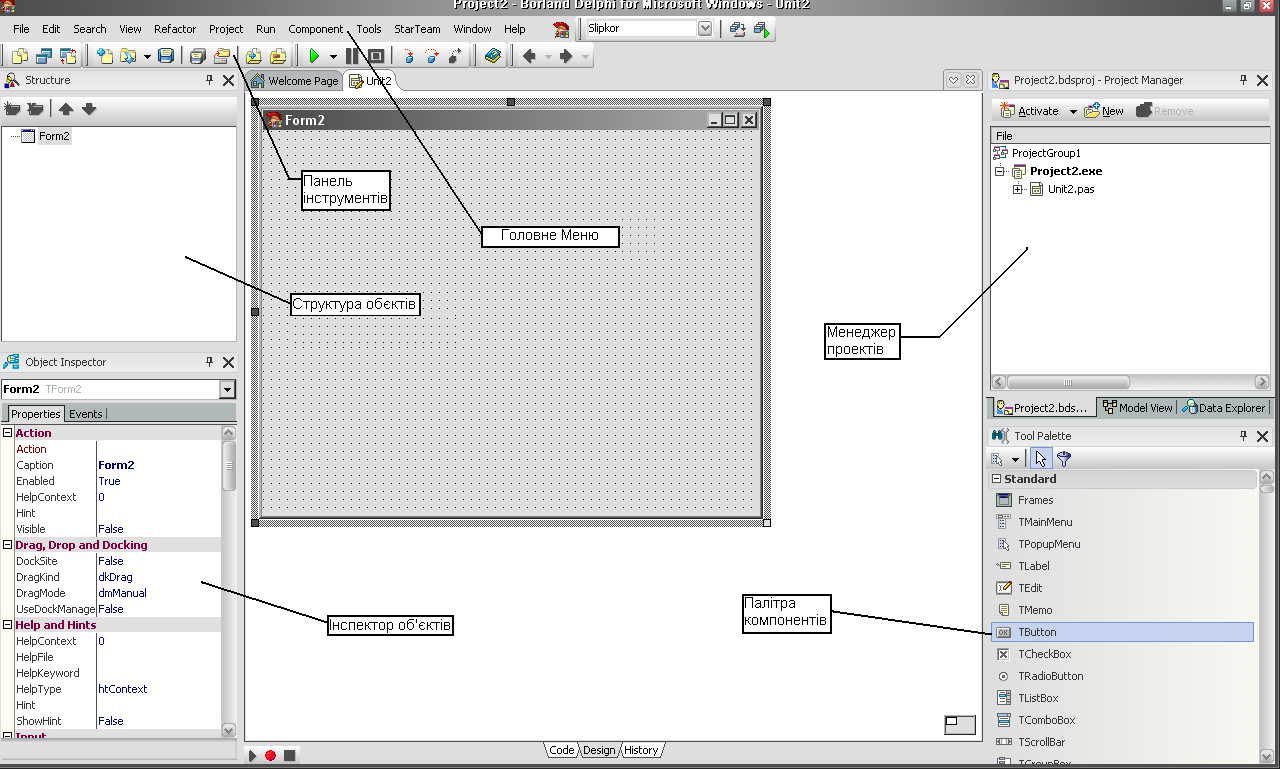Select the TCheckBox component
The image size is (1280, 769).
[x=1122, y=654]
